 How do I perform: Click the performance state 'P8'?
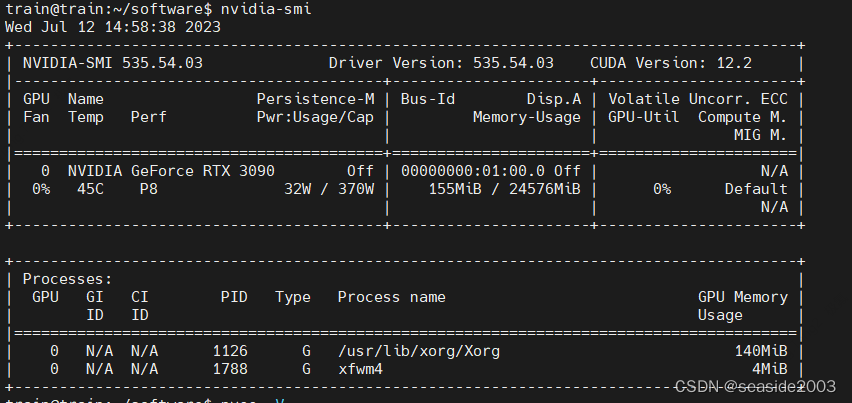149,189
